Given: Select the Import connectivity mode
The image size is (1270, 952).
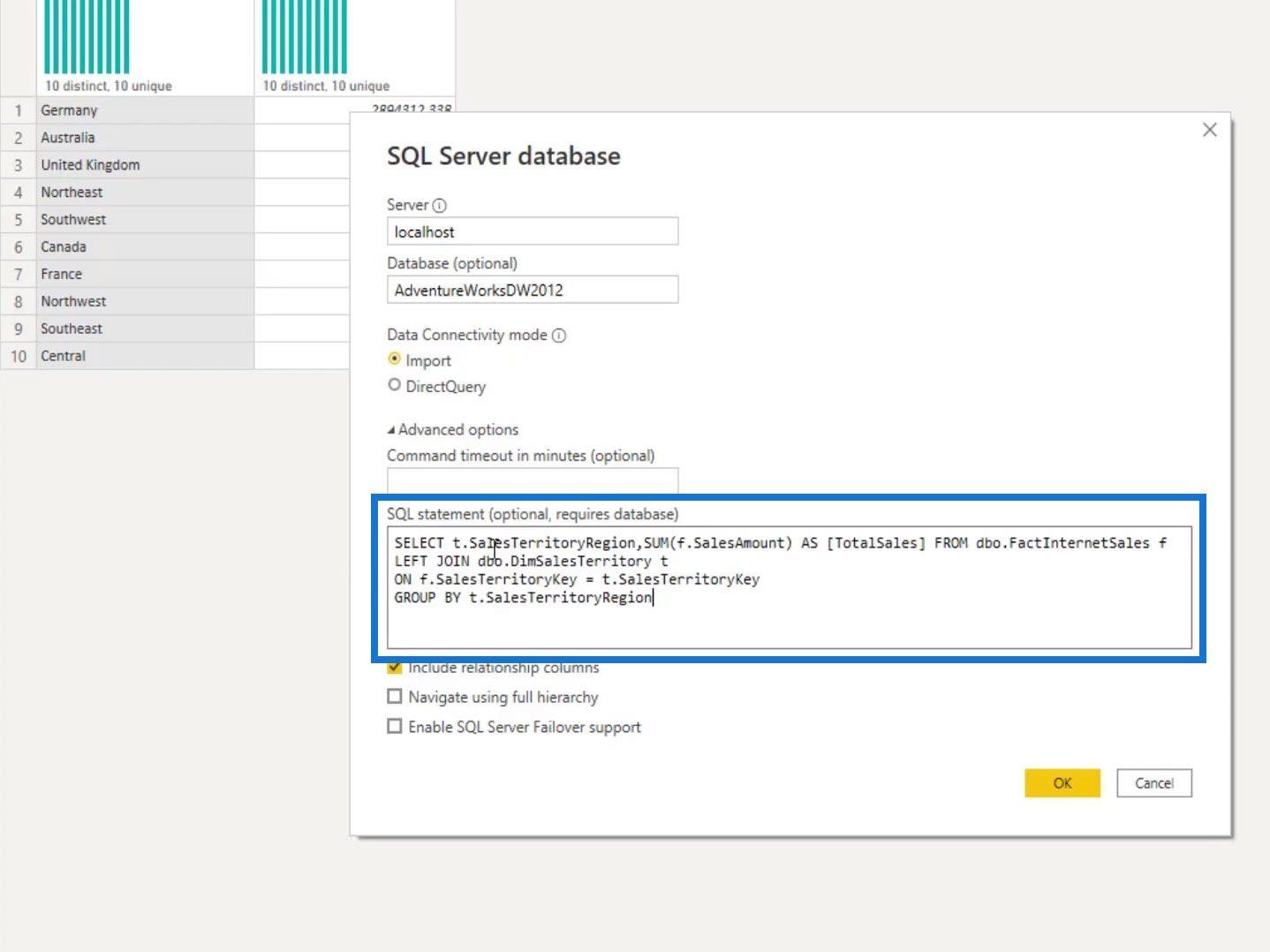Looking at the screenshot, I should pos(395,359).
